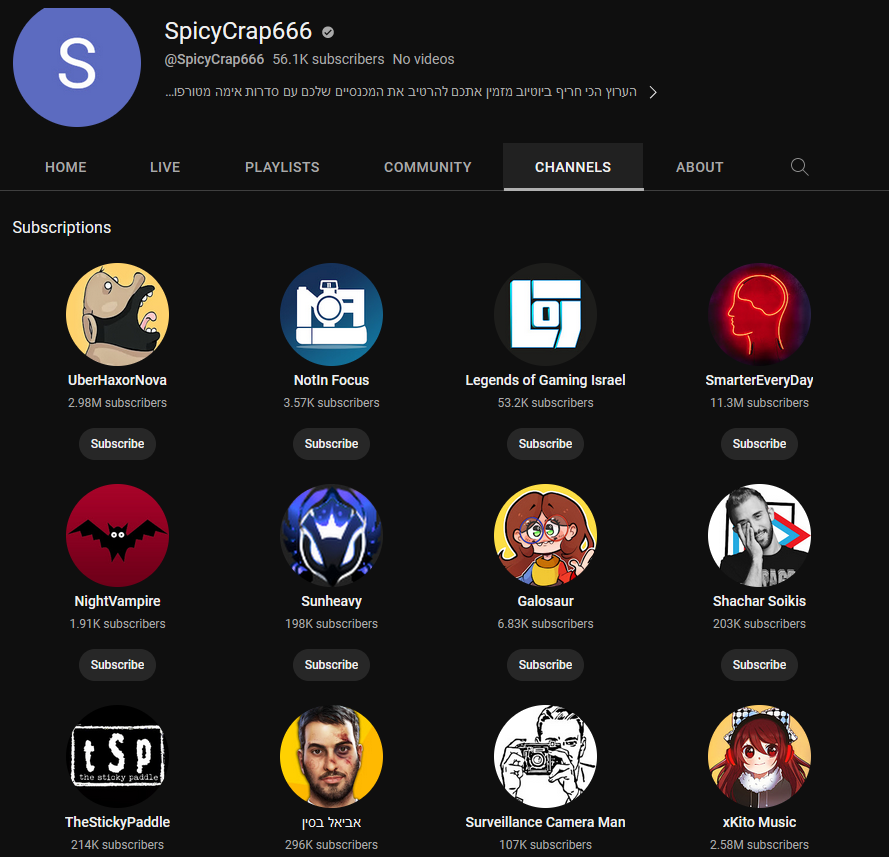Open Sunheavy channel avatar
This screenshot has height=857, width=889.
tap(332, 535)
